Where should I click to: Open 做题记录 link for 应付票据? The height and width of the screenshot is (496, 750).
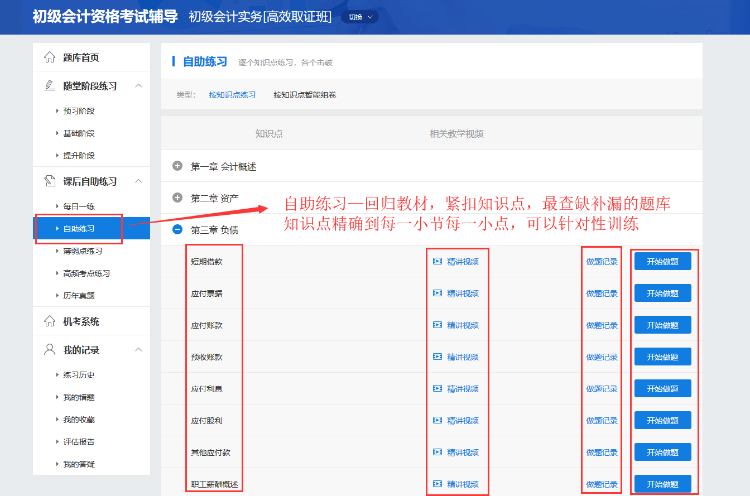pyautogui.click(x=602, y=294)
